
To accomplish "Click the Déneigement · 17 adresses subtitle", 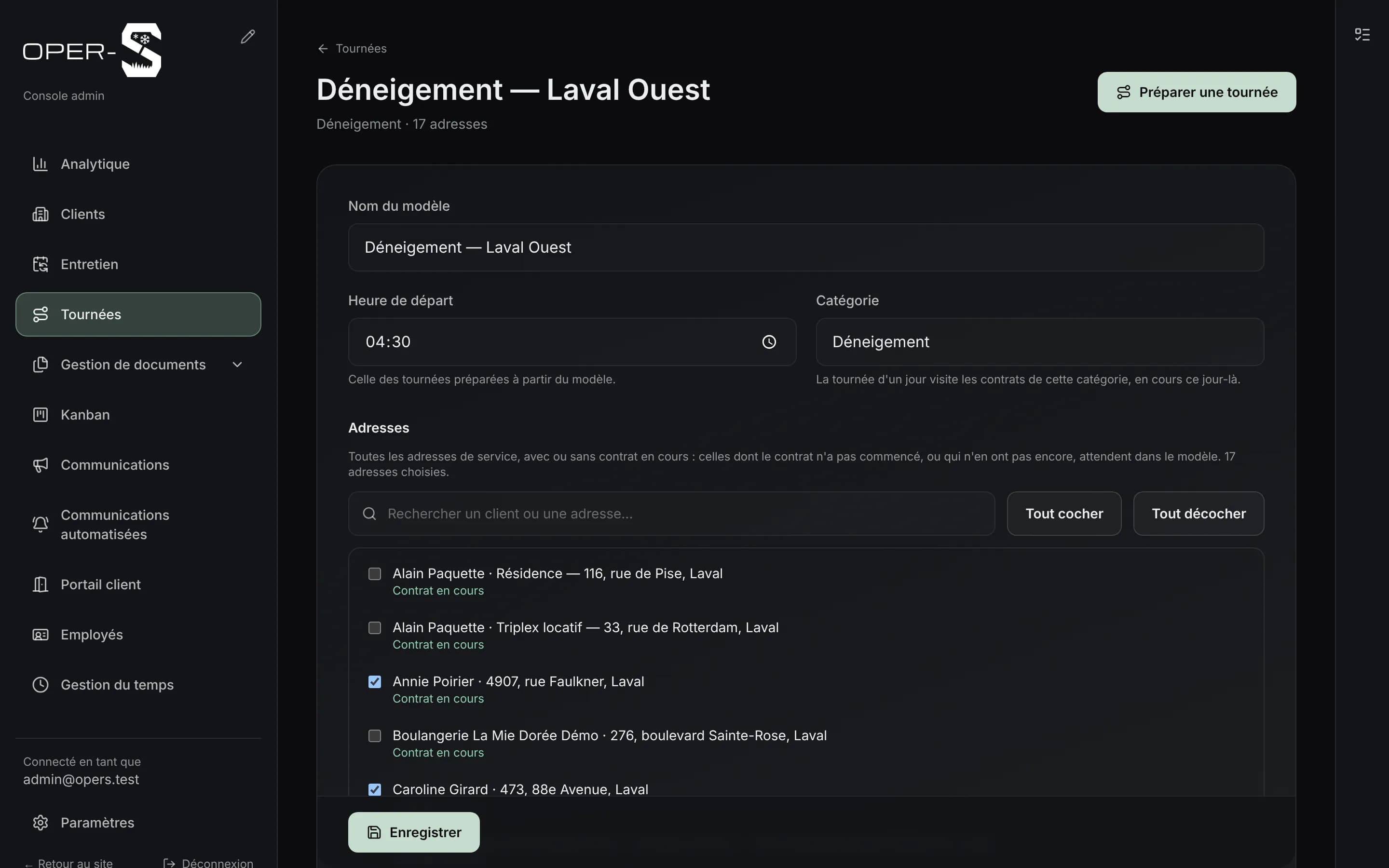I will click(x=402, y=124).
